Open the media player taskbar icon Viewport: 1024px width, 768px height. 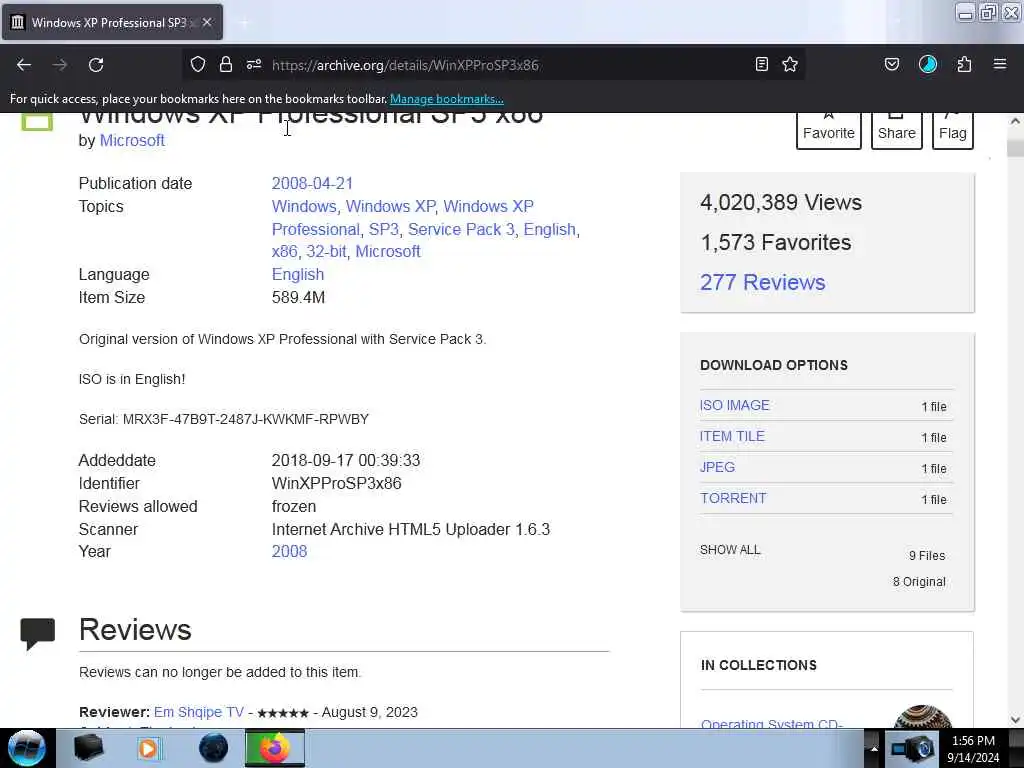pos(149,748)
